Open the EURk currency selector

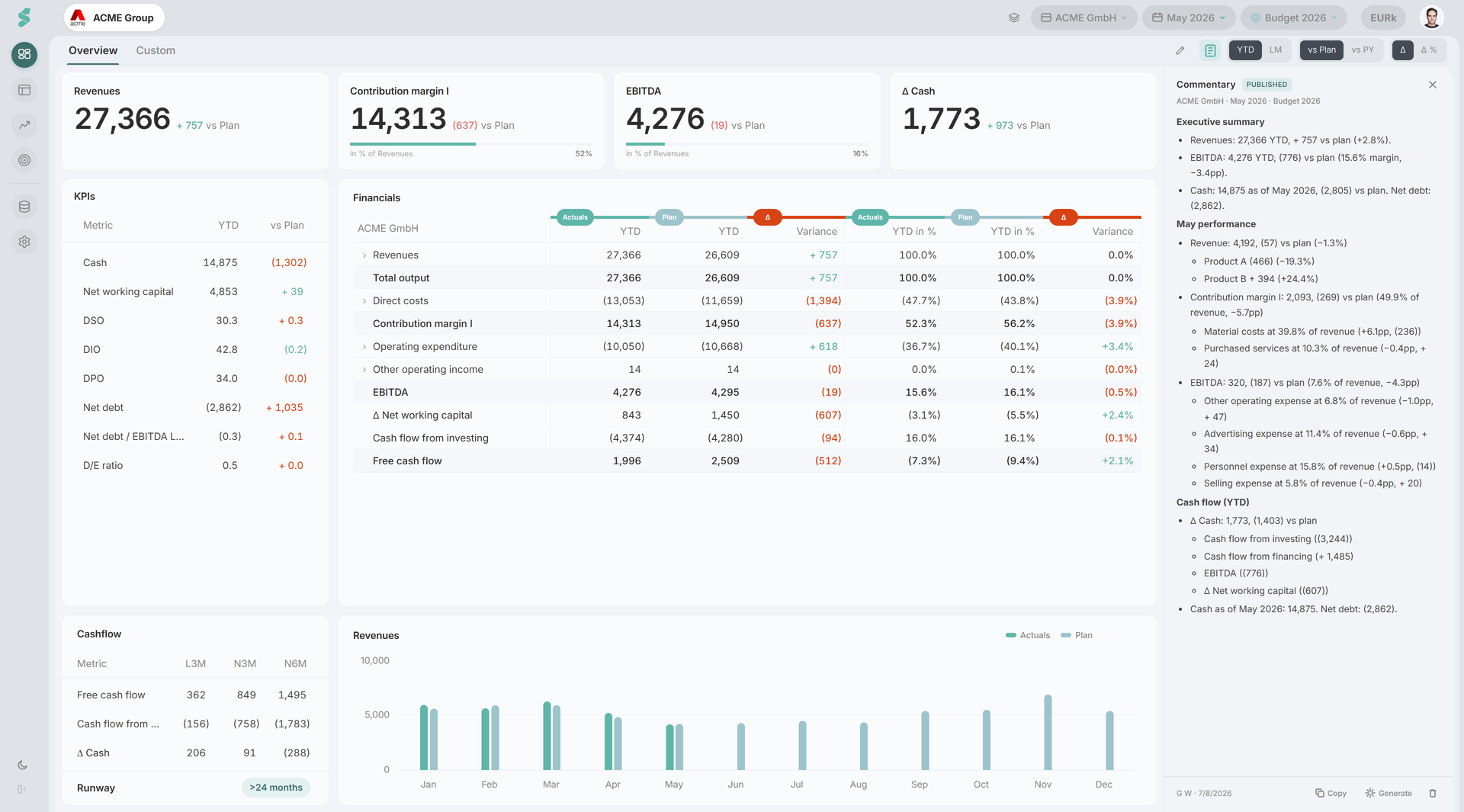[1383, 18]
